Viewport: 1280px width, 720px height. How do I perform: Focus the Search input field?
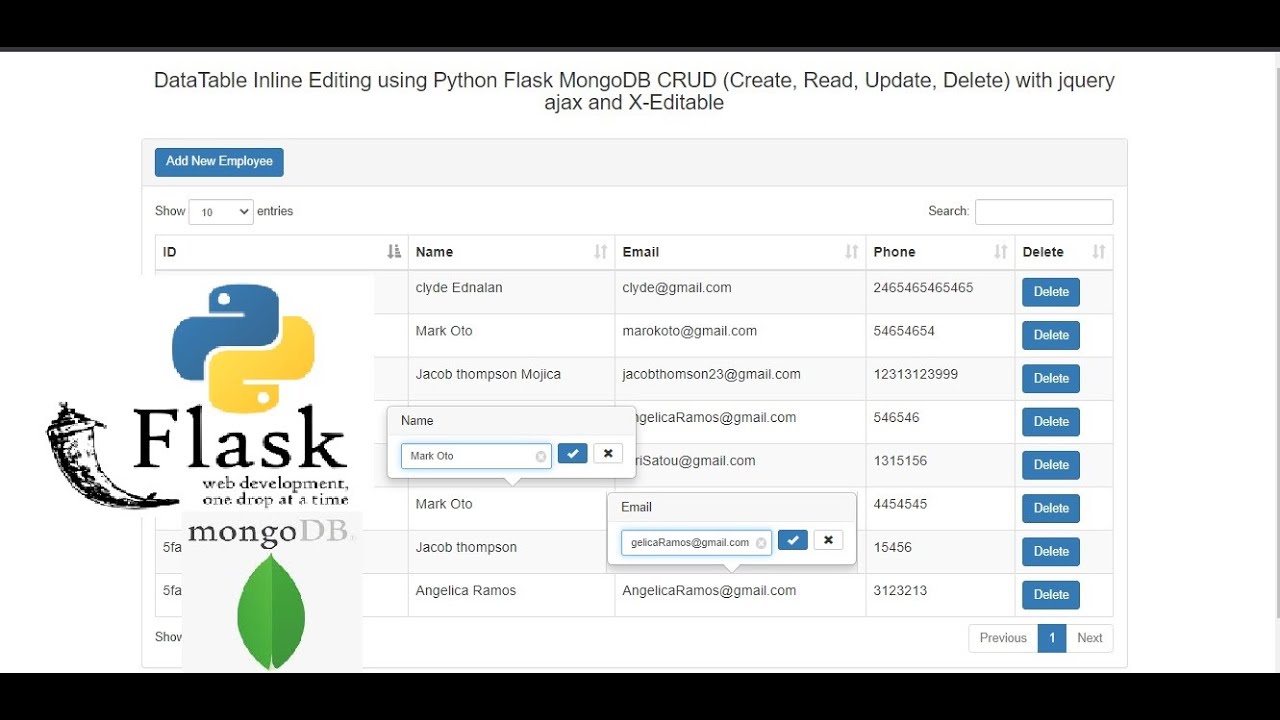pos(1044,212)
